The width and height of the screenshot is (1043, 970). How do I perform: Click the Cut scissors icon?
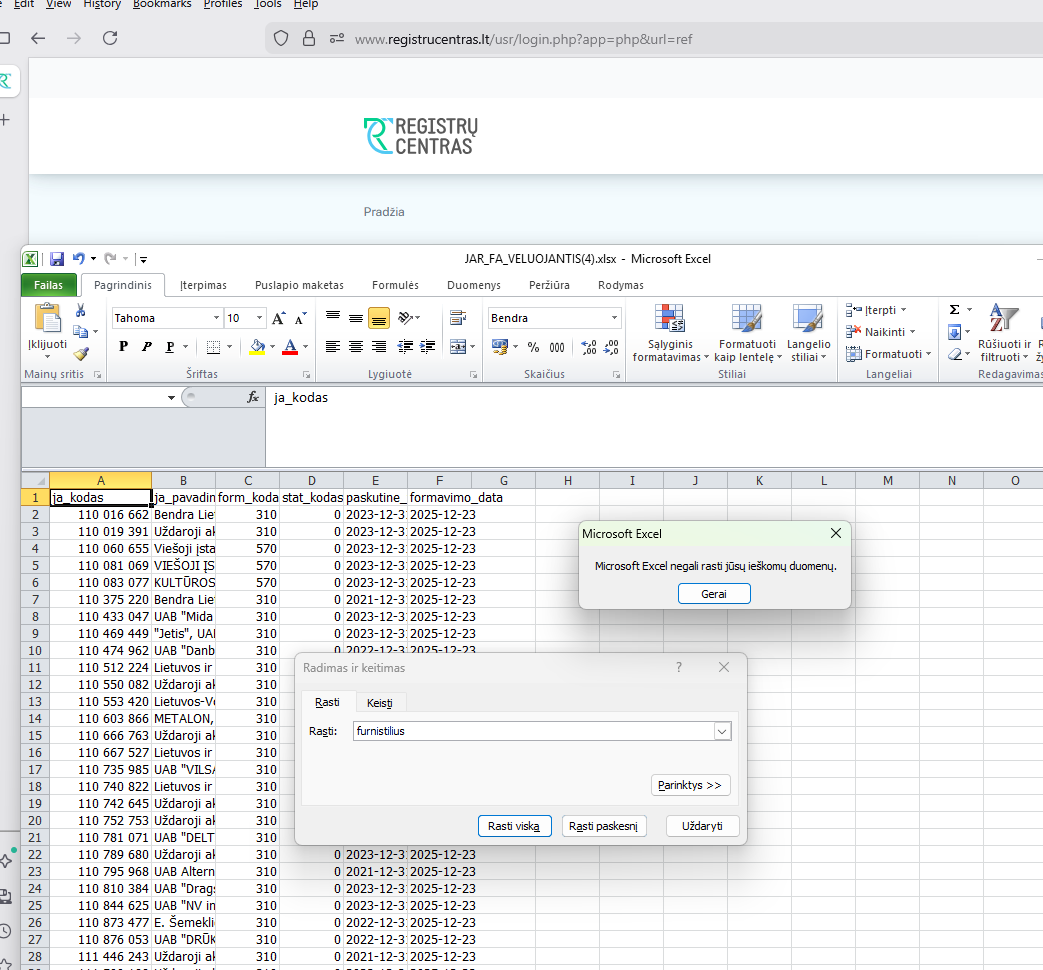coord(80,311)
